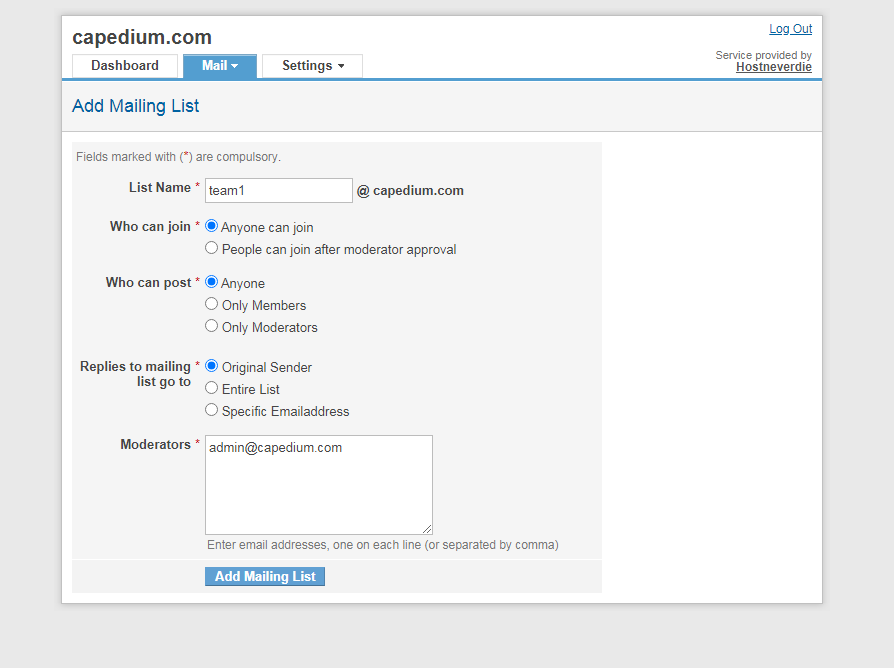
Task: Choose 'Original Sender' for replies
Action: (x=211, y=366)
